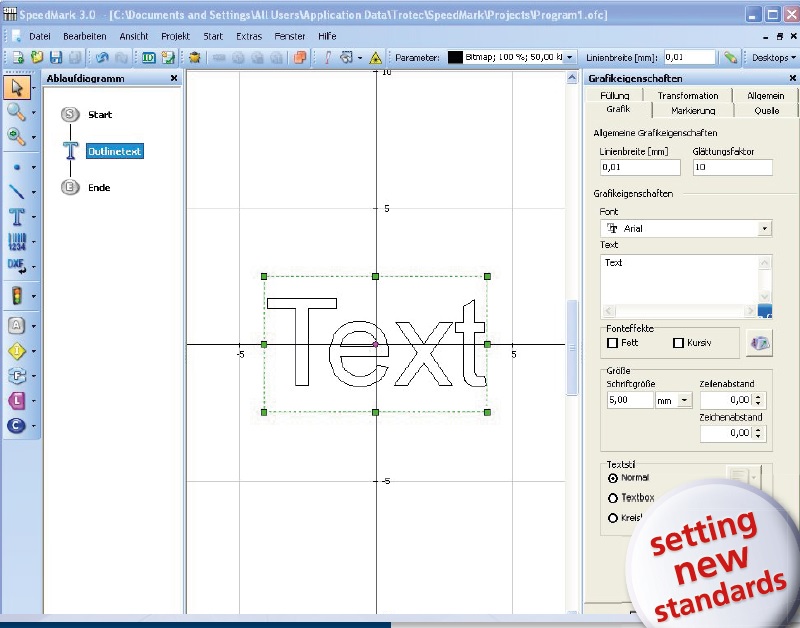Click the laser warning triangle icon

(x=376, y=58)
